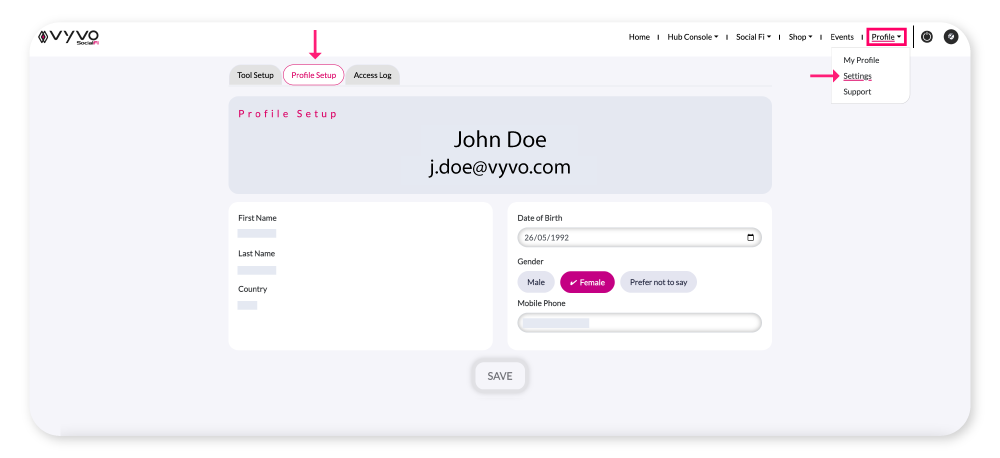This screenshot has width=1000, height=458.
Task: Select the Profile Setup tab
Action: tap(314, 75)
